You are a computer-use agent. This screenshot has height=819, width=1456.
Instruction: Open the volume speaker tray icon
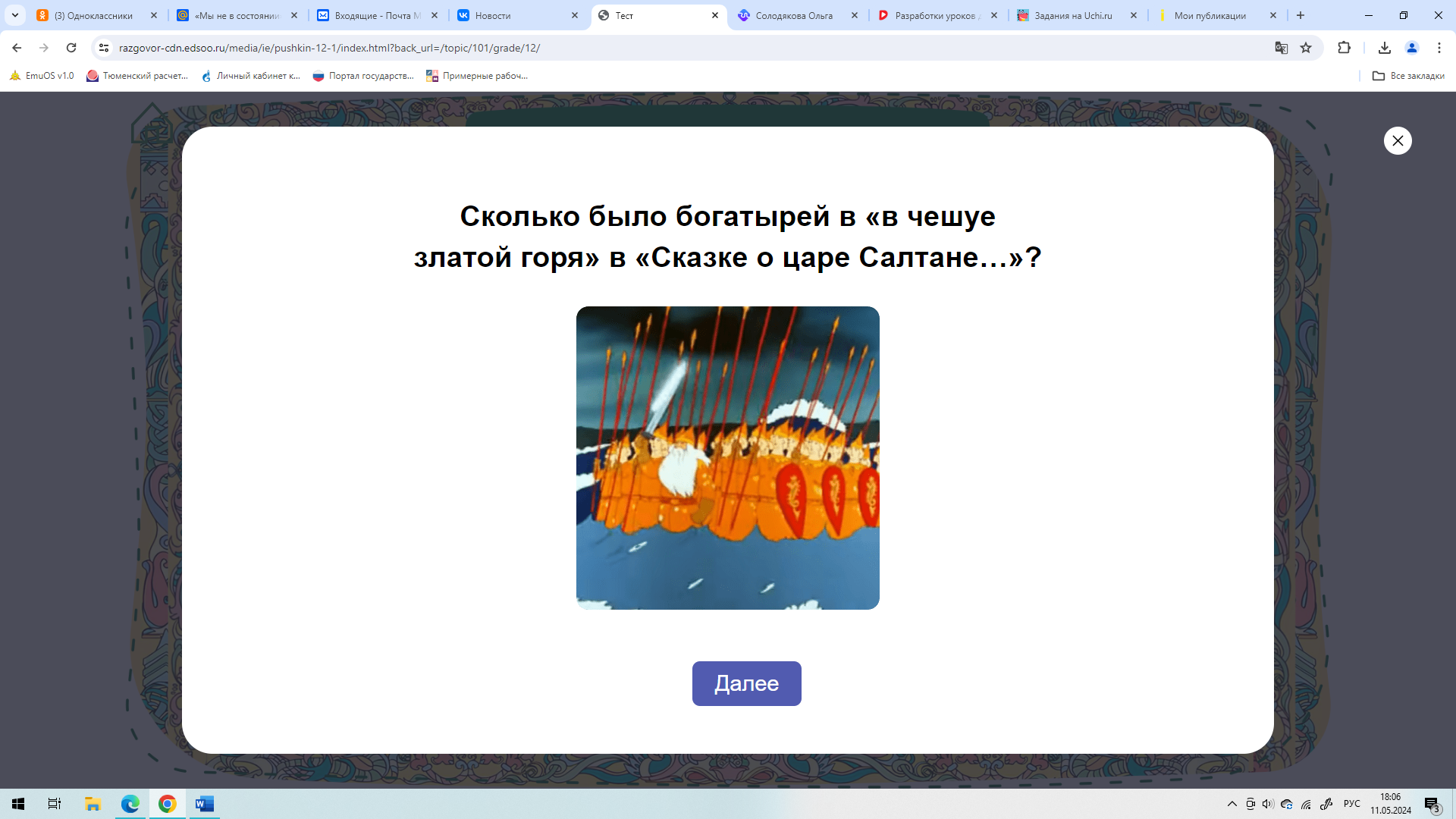point(1268,804)
